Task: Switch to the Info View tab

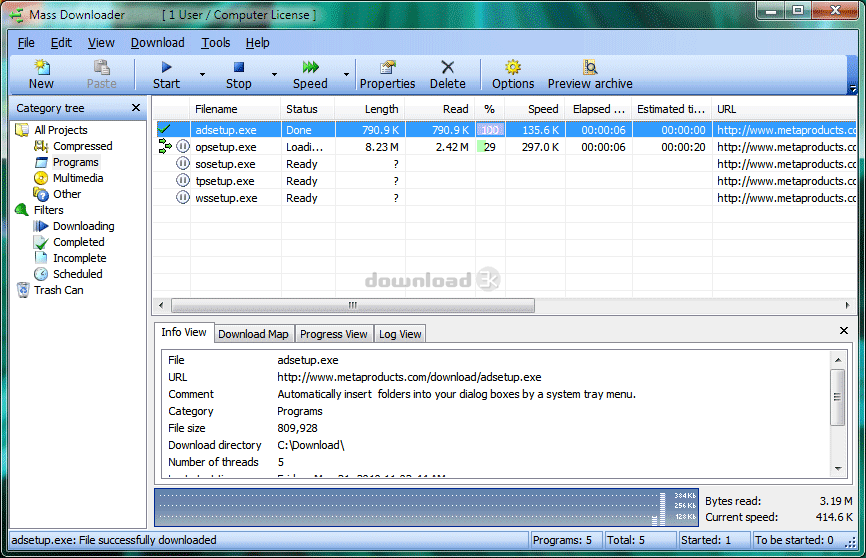Action: (183, 332)
